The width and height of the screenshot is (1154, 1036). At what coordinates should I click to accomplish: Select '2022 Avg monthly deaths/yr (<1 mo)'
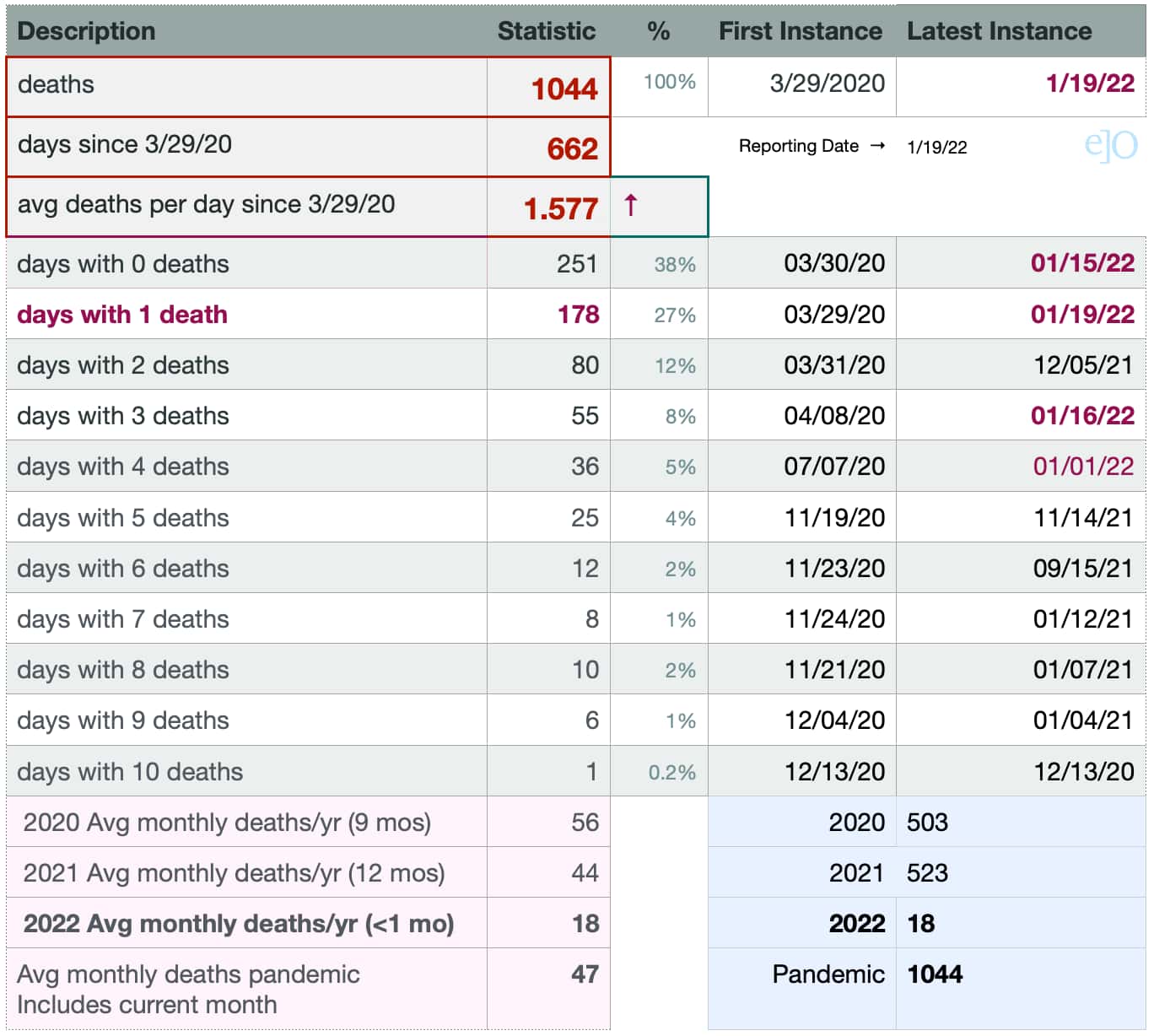239,924
